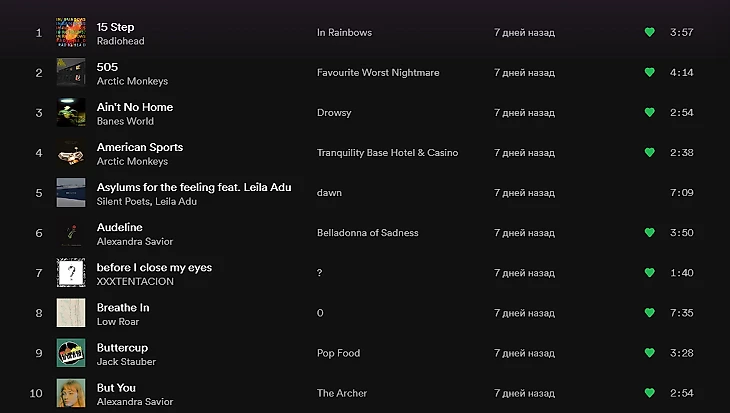730x413 pixels.
Task: Open the Radiohead artist link
Action: (120, 41)
